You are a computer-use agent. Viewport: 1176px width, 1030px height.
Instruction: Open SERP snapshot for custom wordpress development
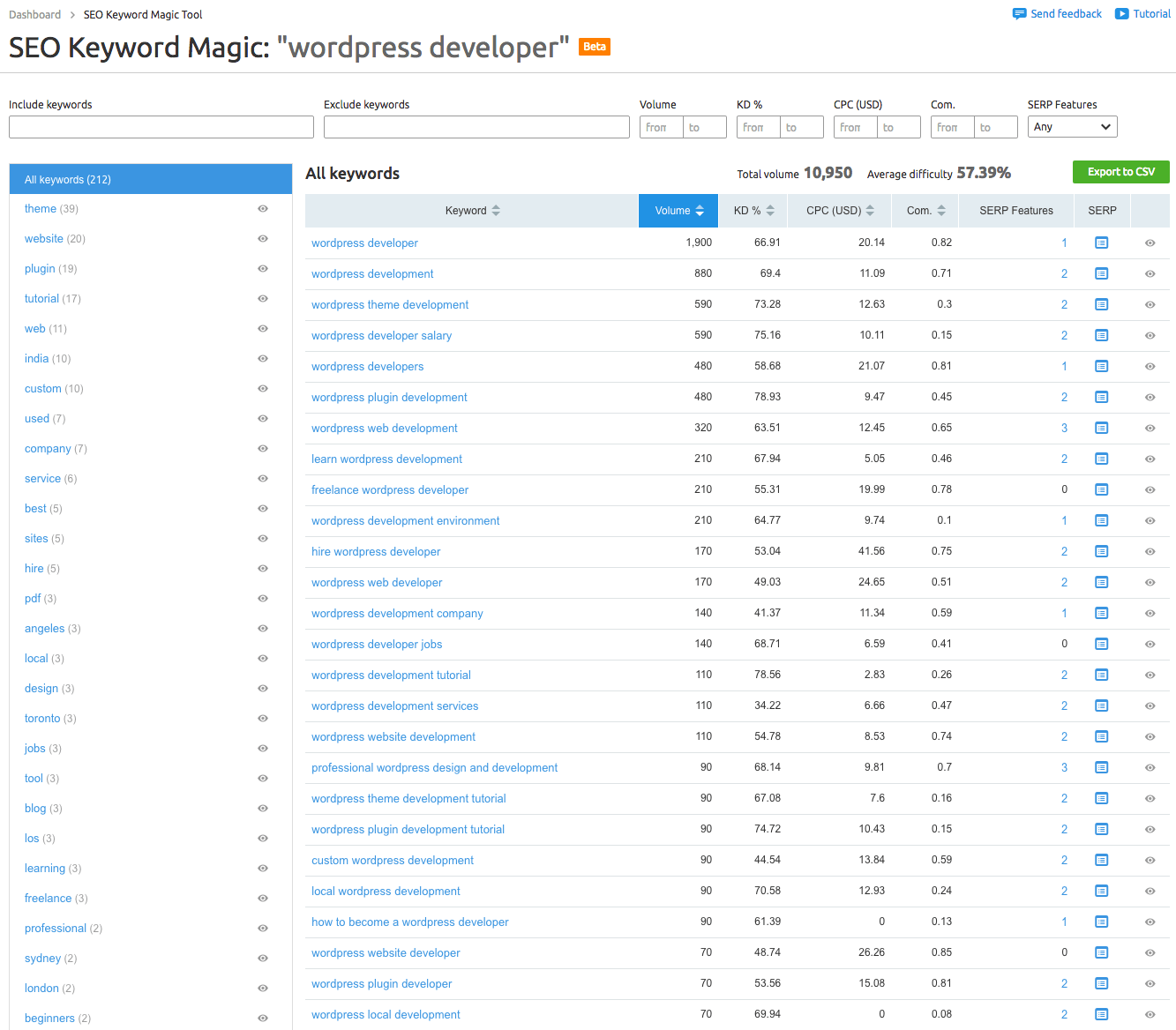(1101, 860)
